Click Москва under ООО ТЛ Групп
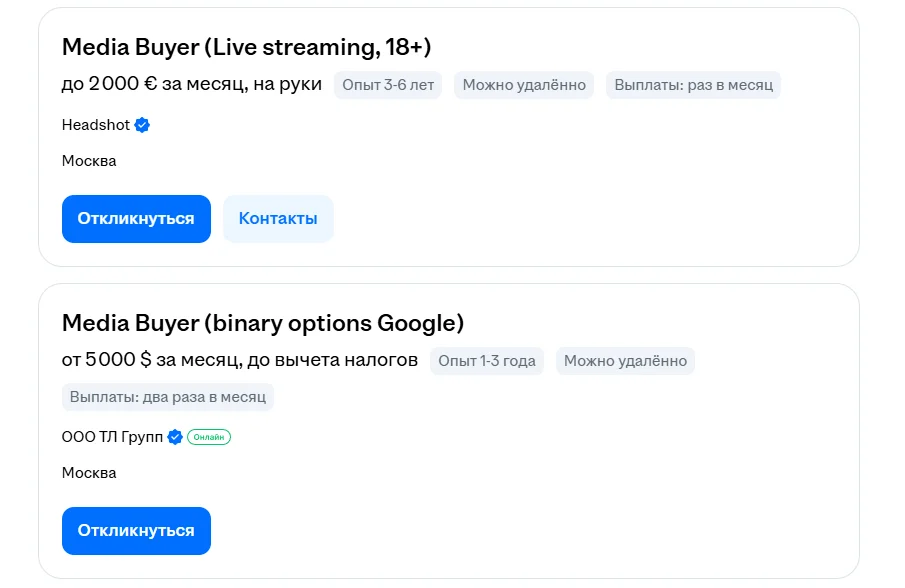 pyautogui.click(x=89, y=473)
